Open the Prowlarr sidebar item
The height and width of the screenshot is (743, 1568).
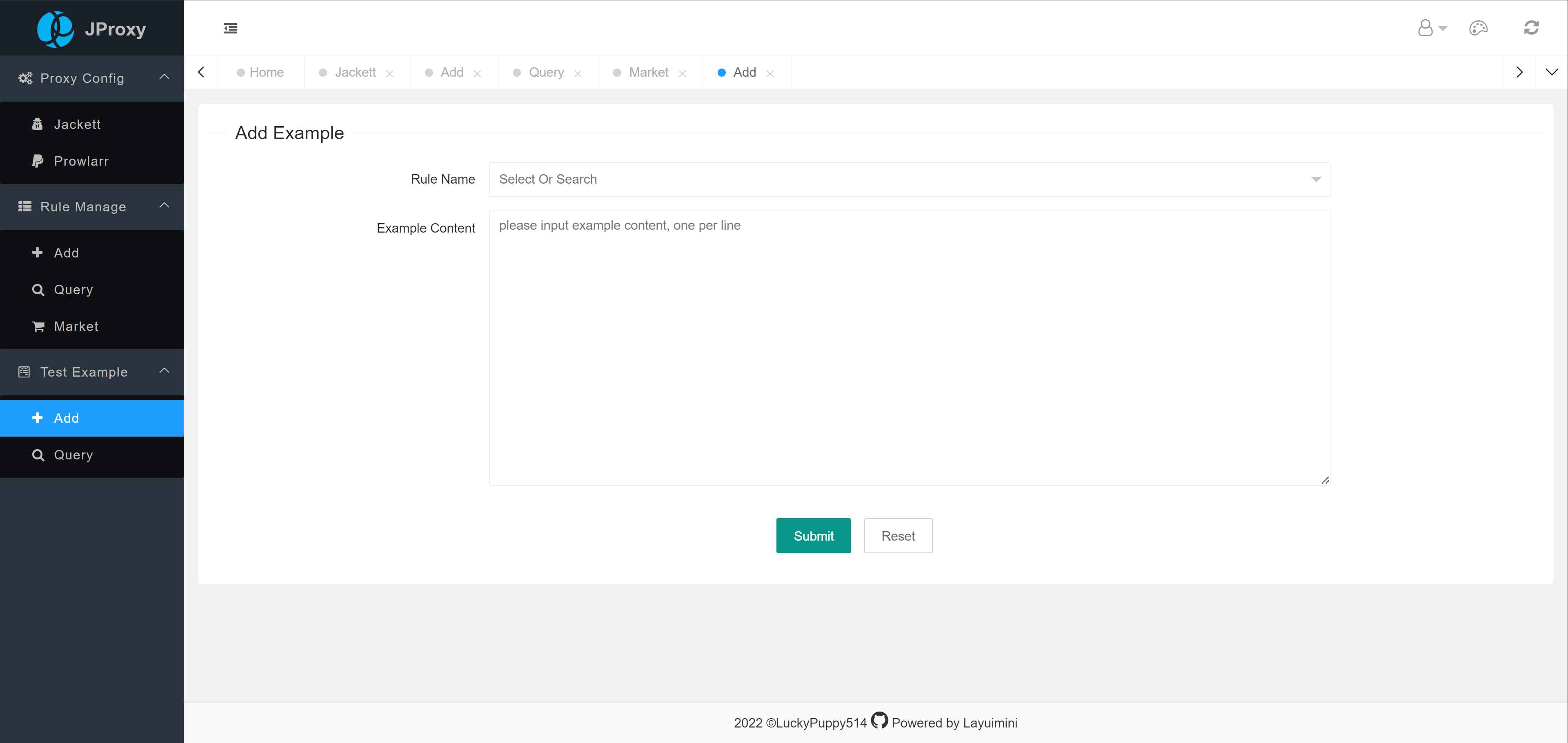[x=81, y=161]
